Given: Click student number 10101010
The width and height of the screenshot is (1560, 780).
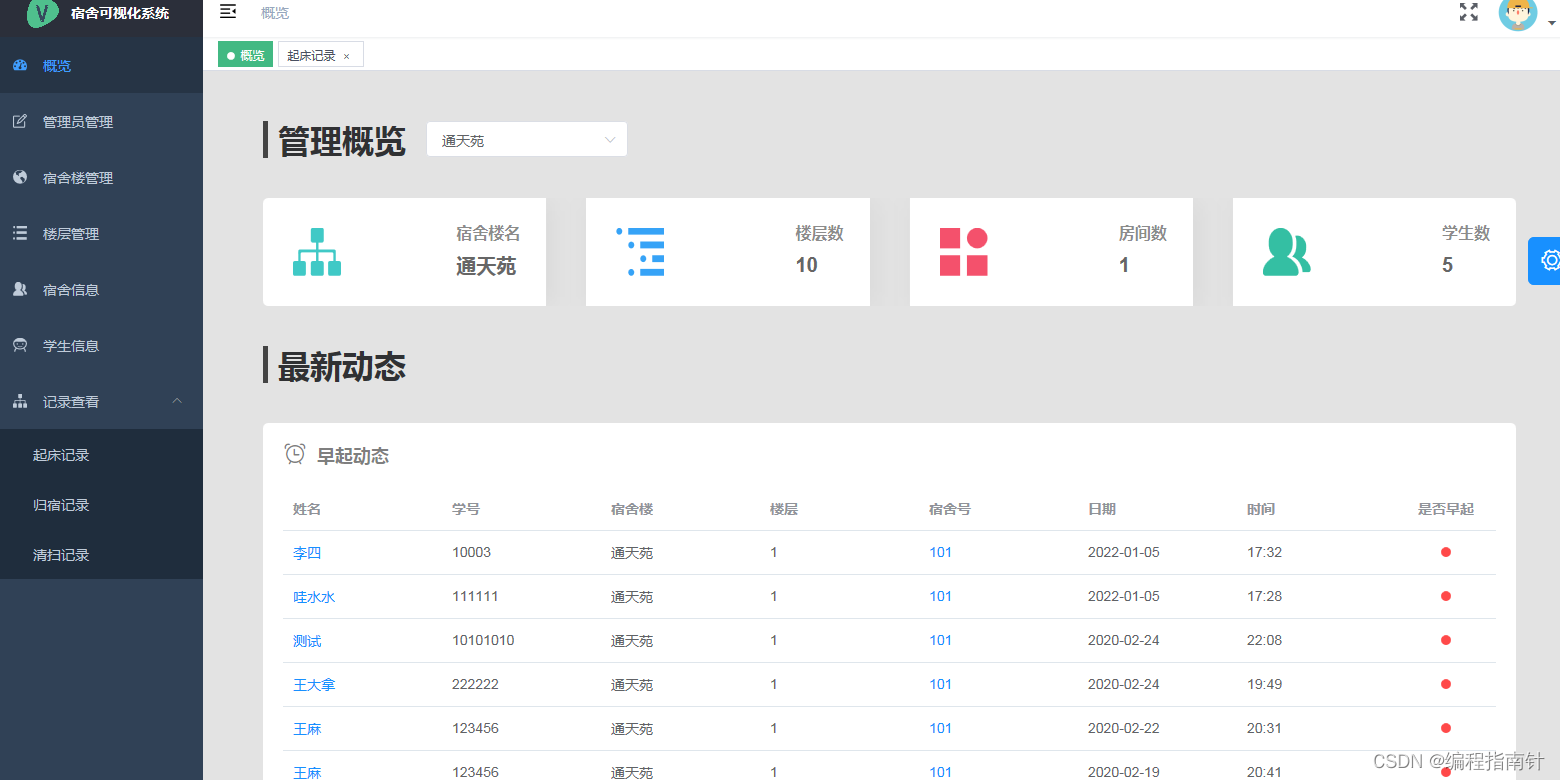Looking at the screenshot, I should tap(483, 640).
